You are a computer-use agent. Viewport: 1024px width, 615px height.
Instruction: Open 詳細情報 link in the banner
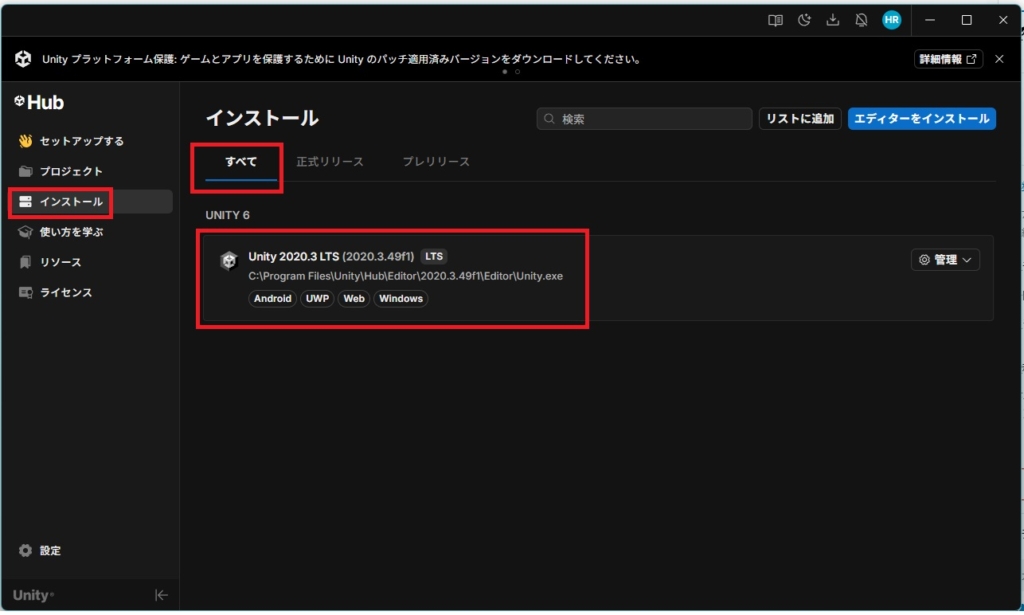(948, 59)
